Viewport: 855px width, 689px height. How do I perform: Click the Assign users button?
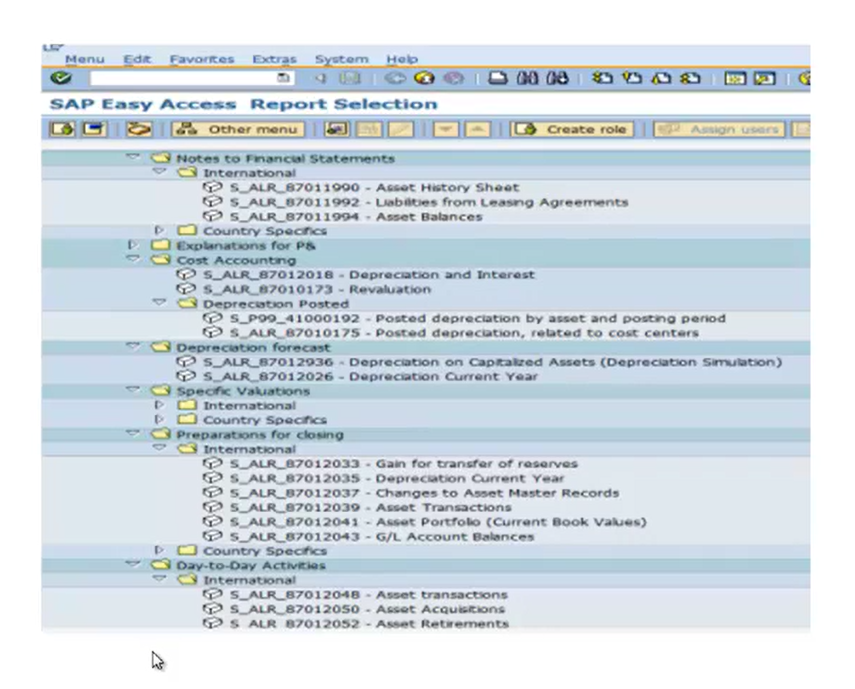click(719, 129)
